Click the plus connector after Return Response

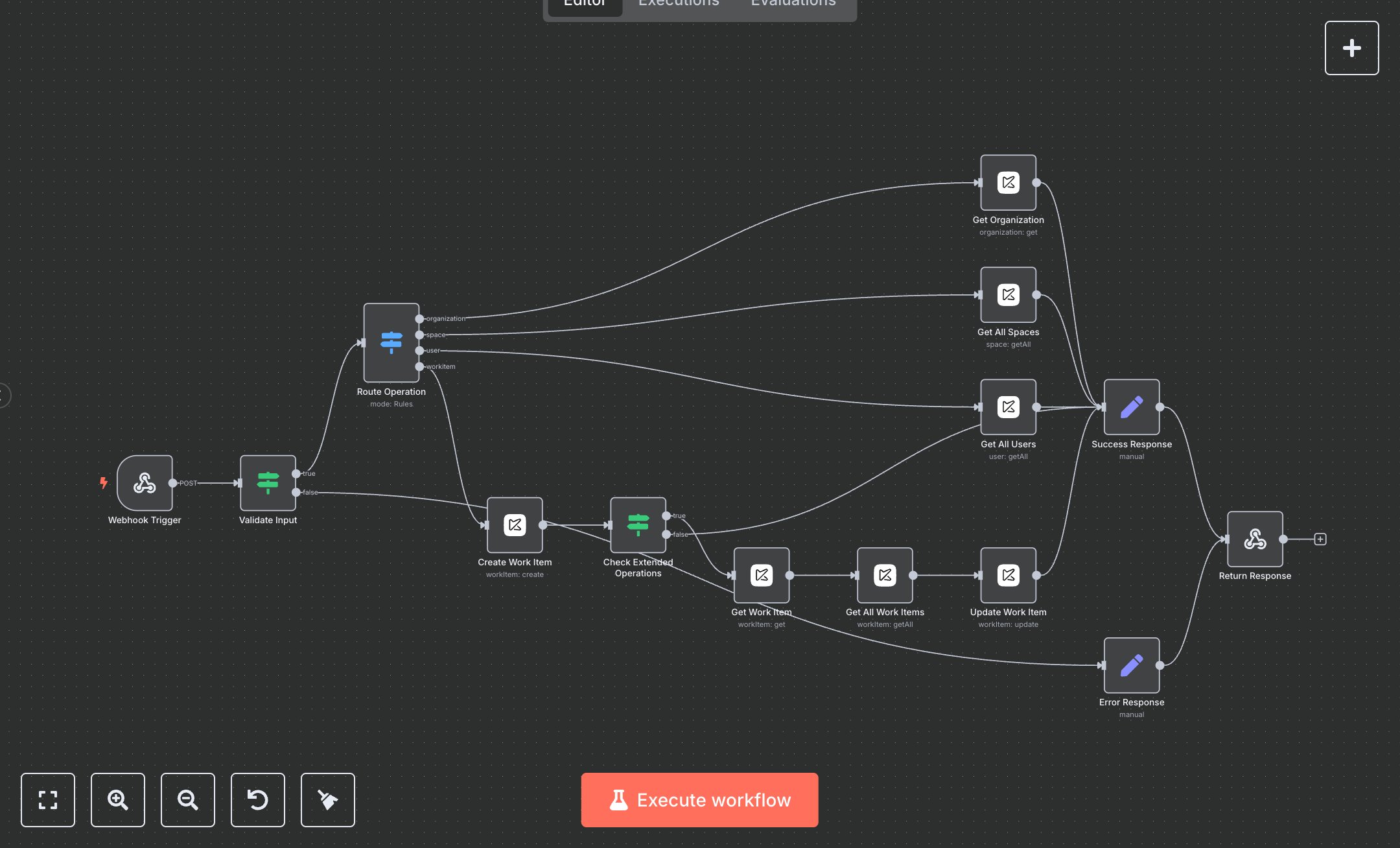point(1320,539)
